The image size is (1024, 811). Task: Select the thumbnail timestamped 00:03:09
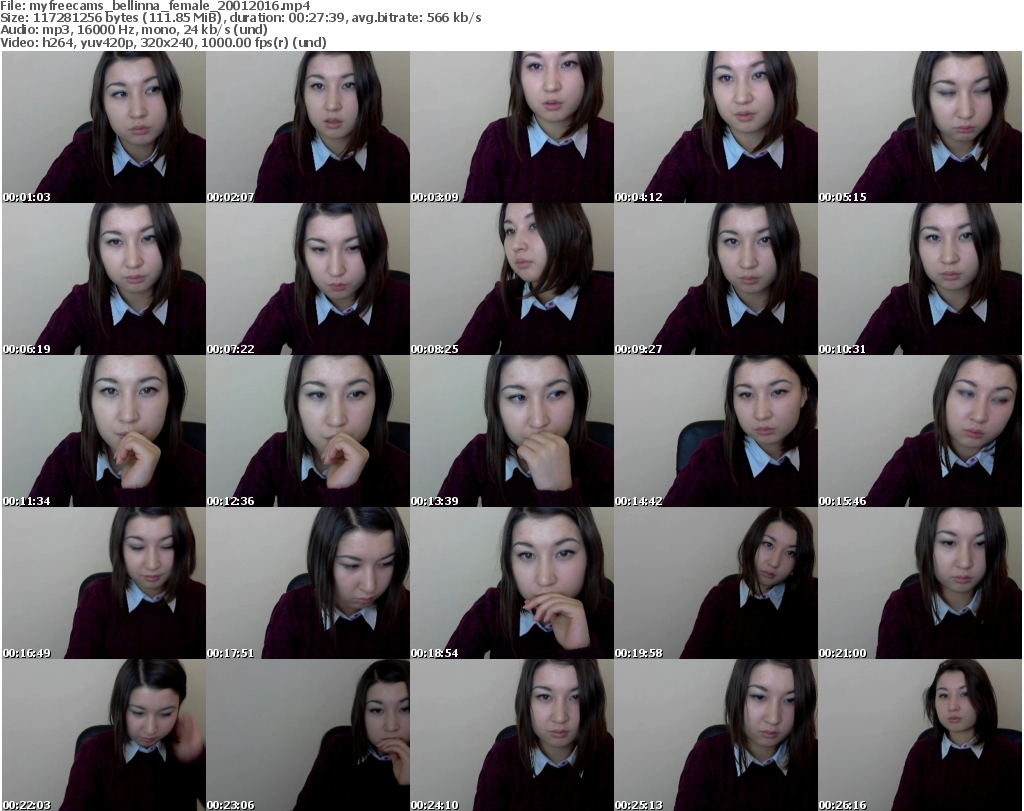pos(512,127)
